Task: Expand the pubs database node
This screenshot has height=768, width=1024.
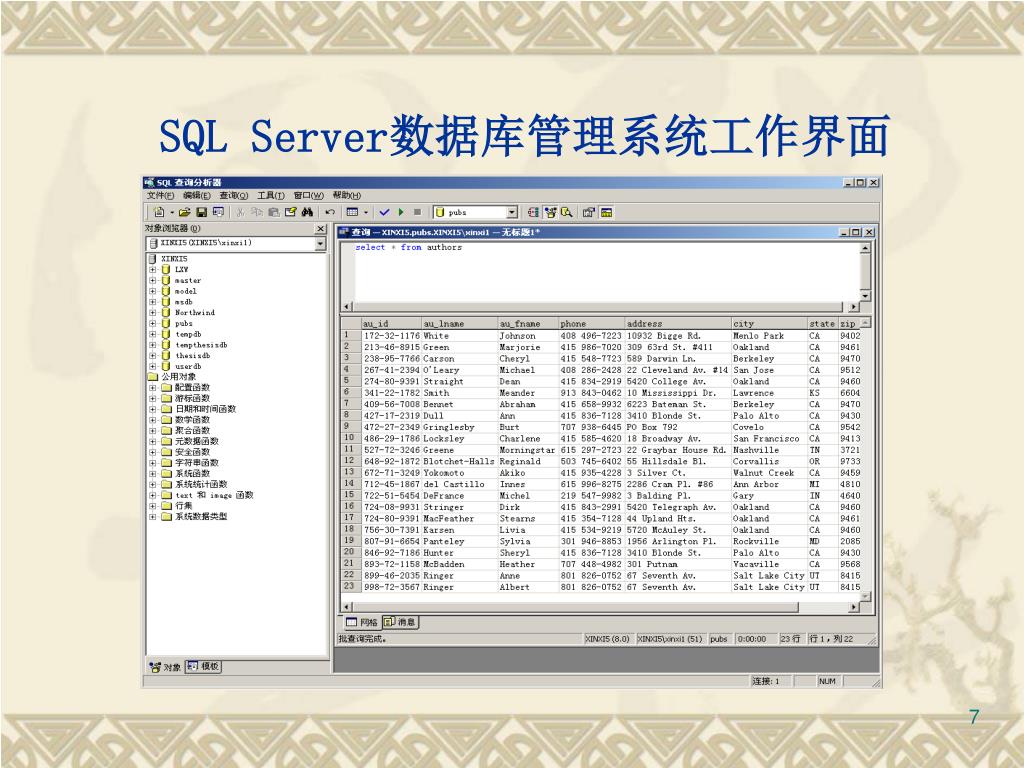Action: point(152,323)
